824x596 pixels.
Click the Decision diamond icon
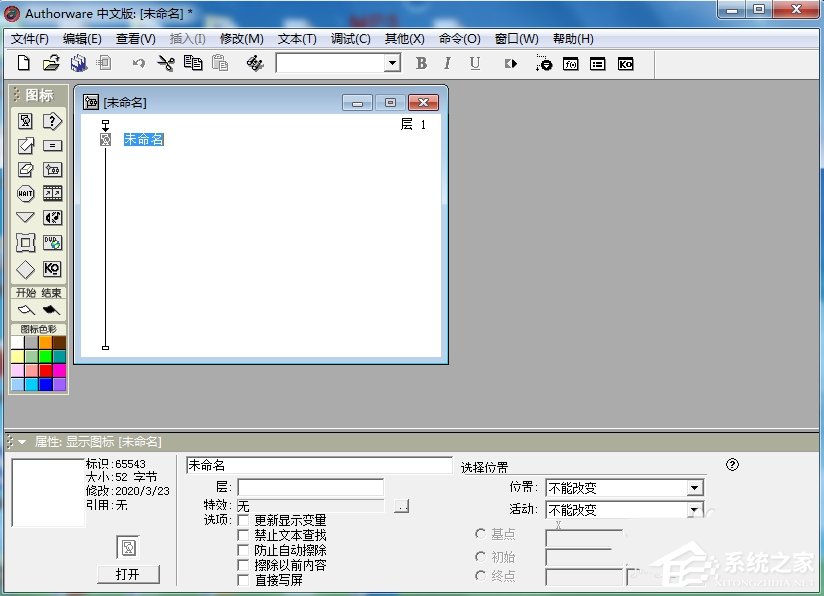(x=25, y=269)
